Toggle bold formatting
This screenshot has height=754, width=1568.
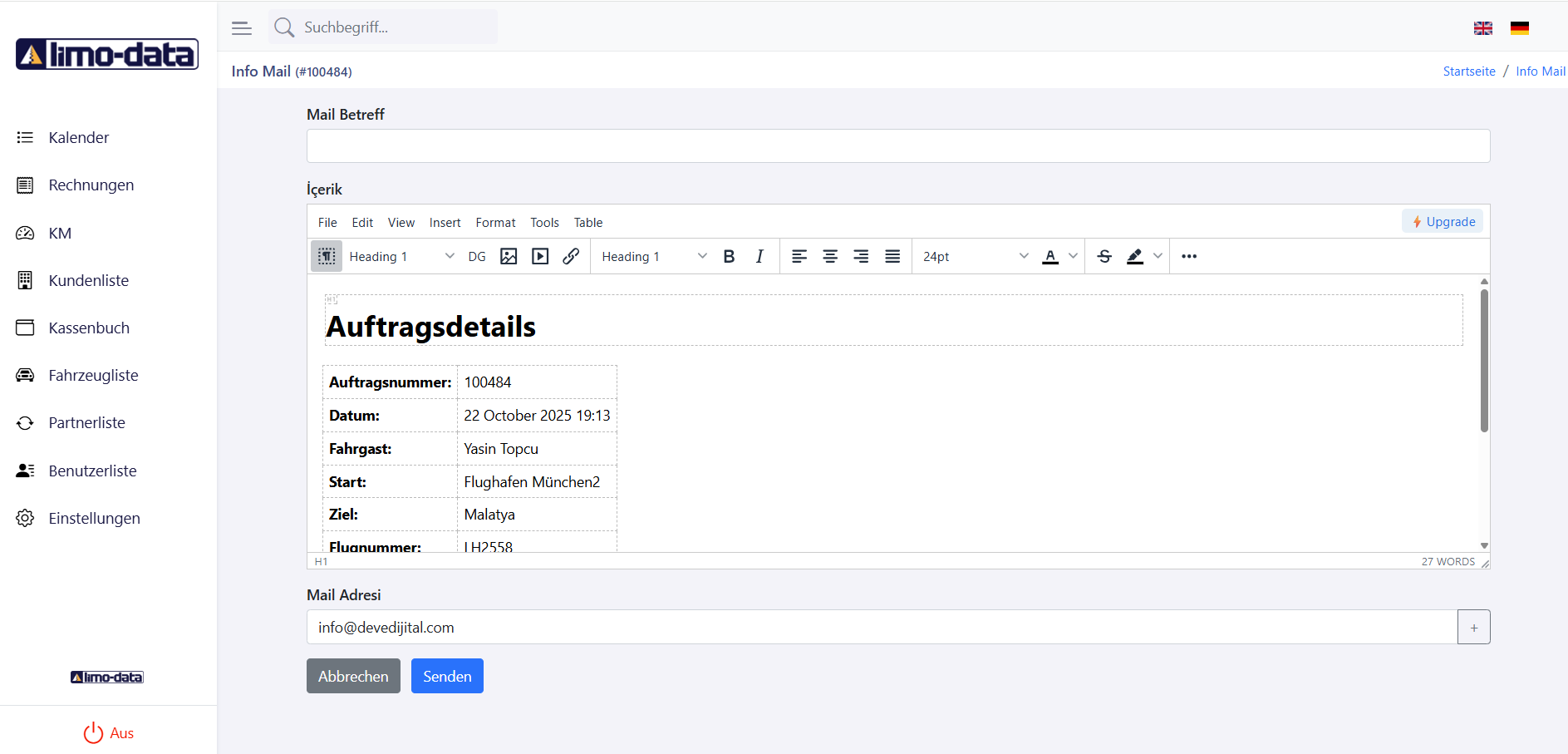click(x=729, y=256)
